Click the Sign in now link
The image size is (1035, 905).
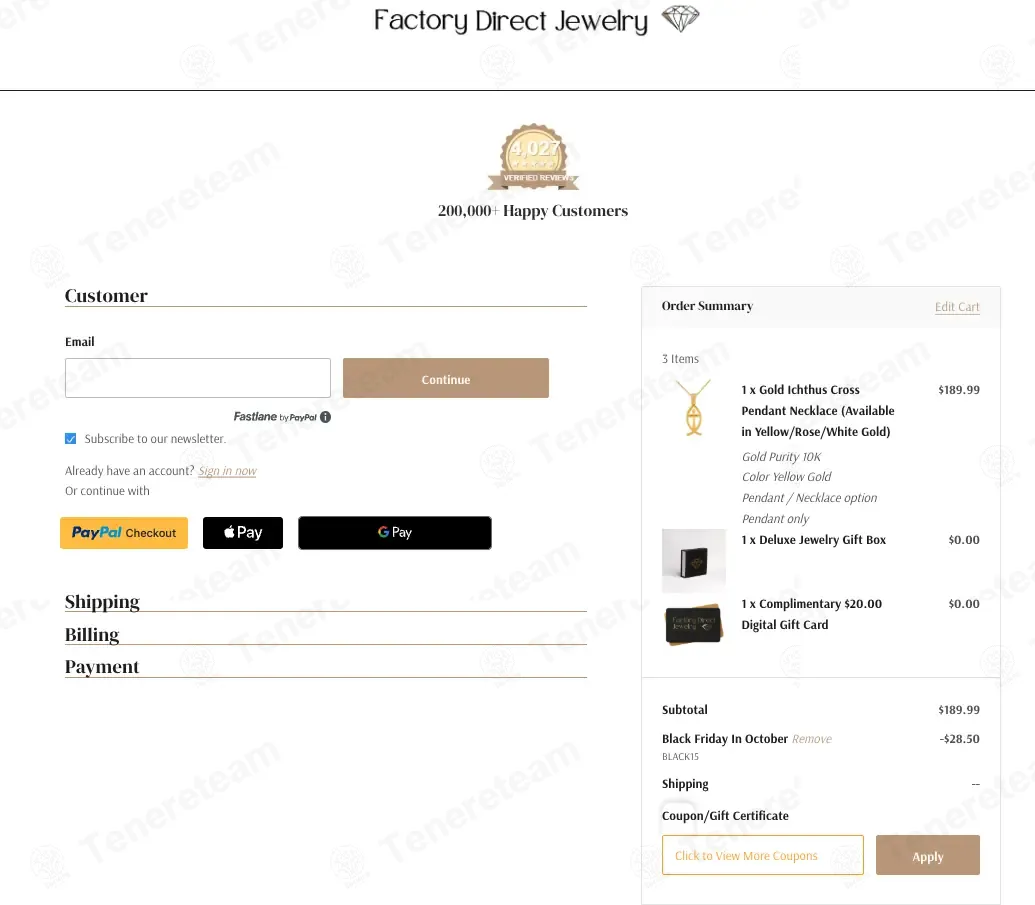coord(227,471)
